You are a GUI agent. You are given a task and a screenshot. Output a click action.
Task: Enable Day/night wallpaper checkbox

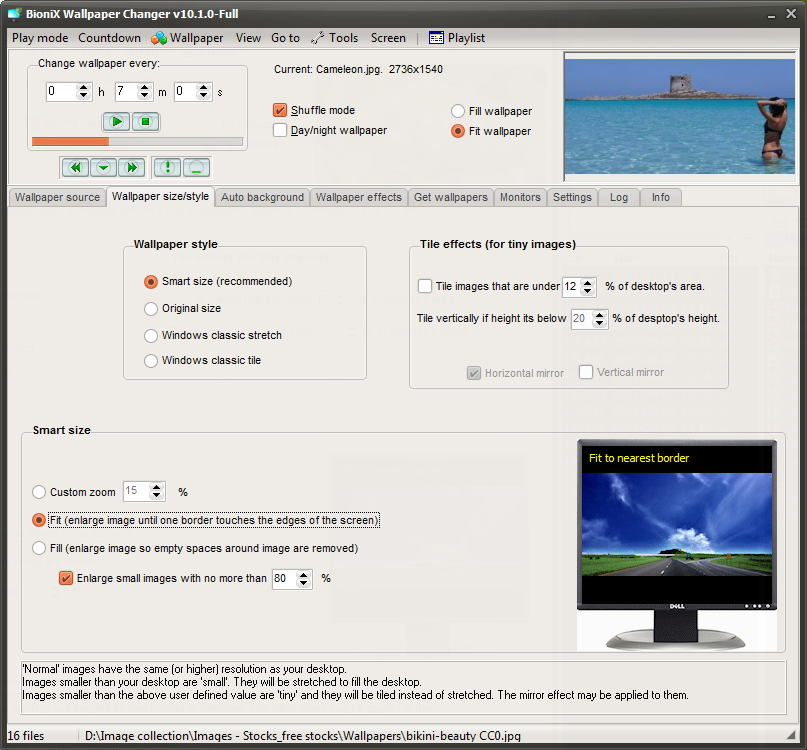(x=280, y=130)
